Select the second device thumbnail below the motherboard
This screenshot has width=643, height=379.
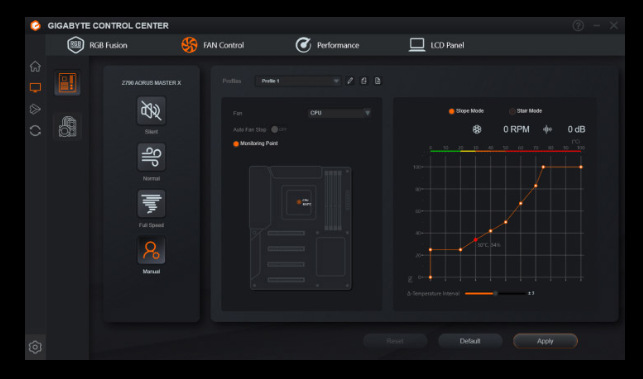tap(67, 126)
